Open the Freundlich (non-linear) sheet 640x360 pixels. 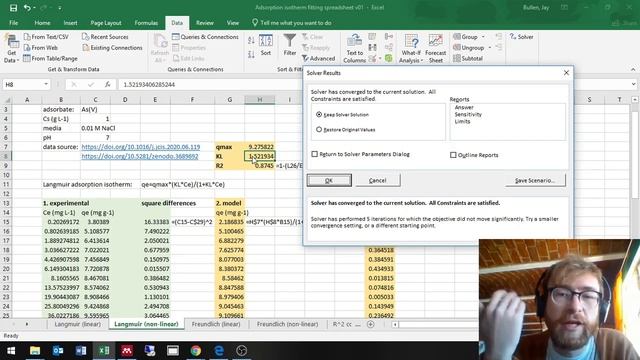(x=287, y=324)
